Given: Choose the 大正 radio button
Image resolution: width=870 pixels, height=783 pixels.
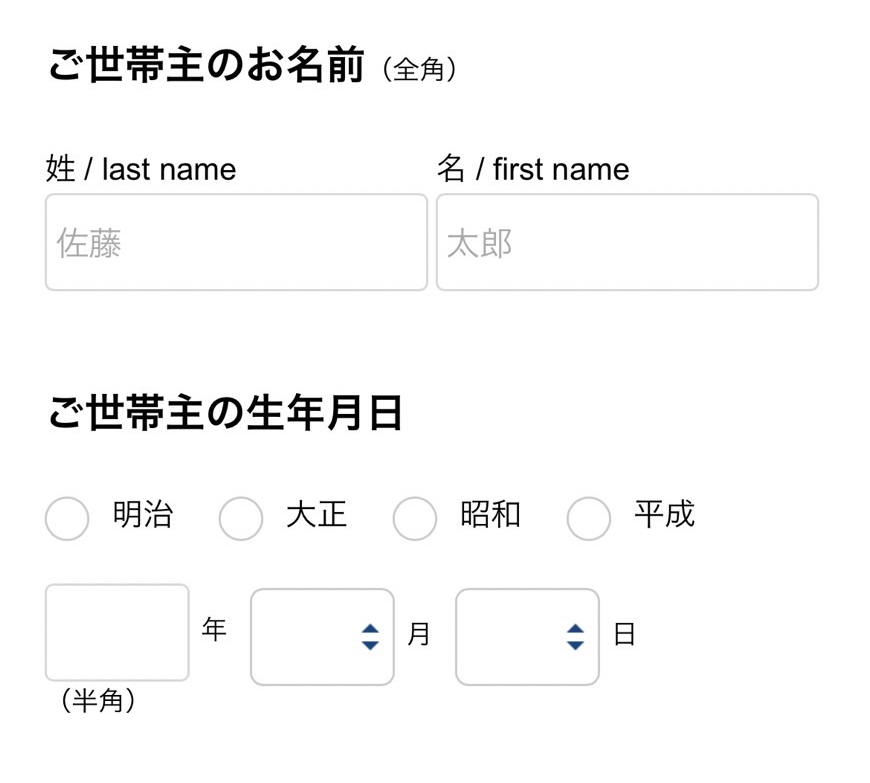Looking at the screenshot, I should (241, 519).
